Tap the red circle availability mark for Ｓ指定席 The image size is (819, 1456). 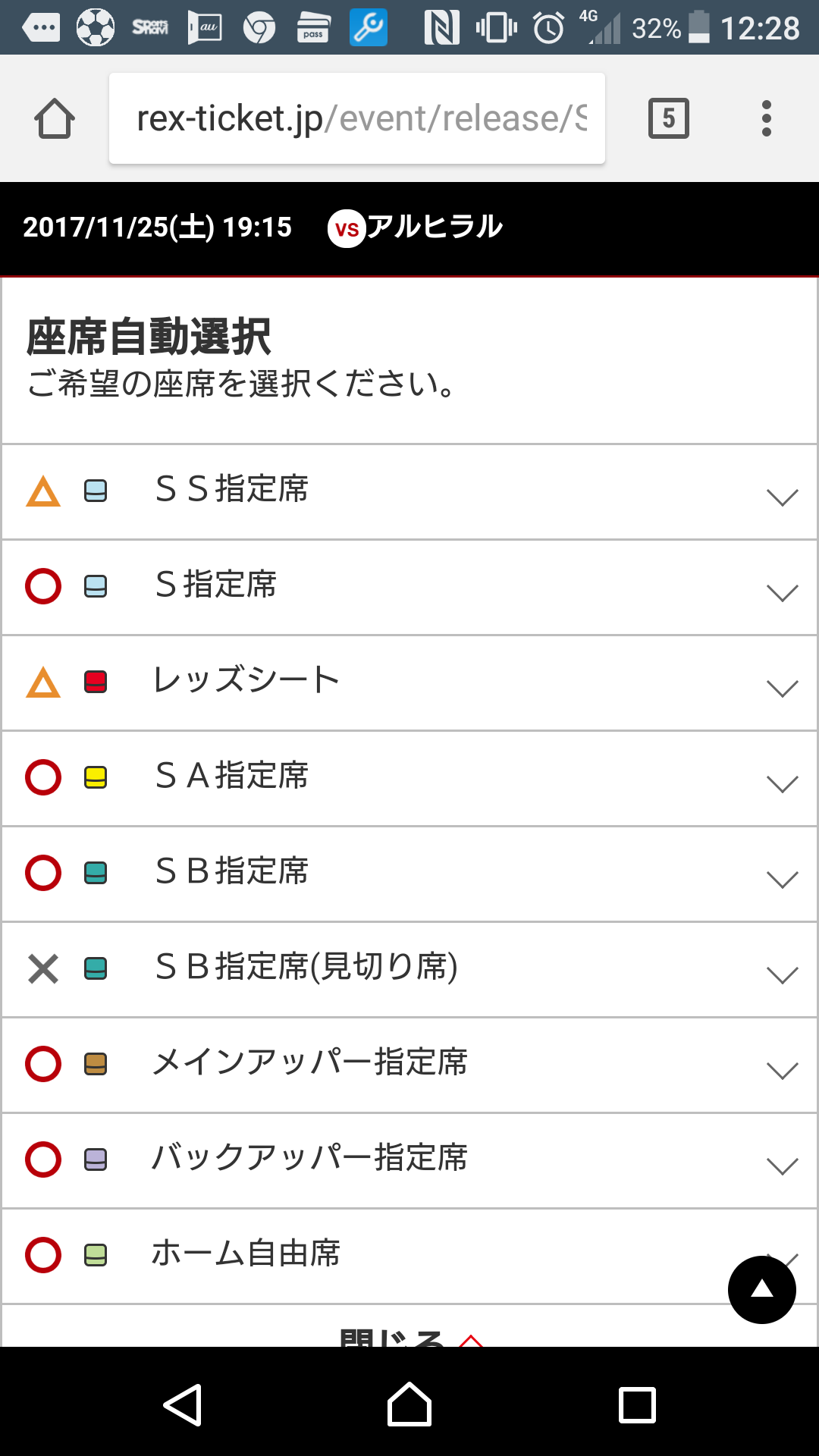pos(43,586)
